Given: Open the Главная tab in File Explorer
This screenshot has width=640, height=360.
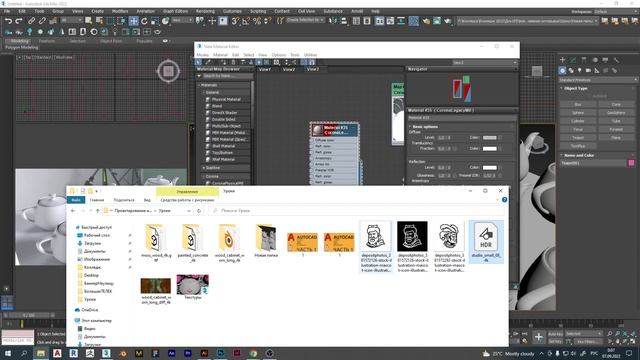Looking at the screenshot, I should 97,200.
